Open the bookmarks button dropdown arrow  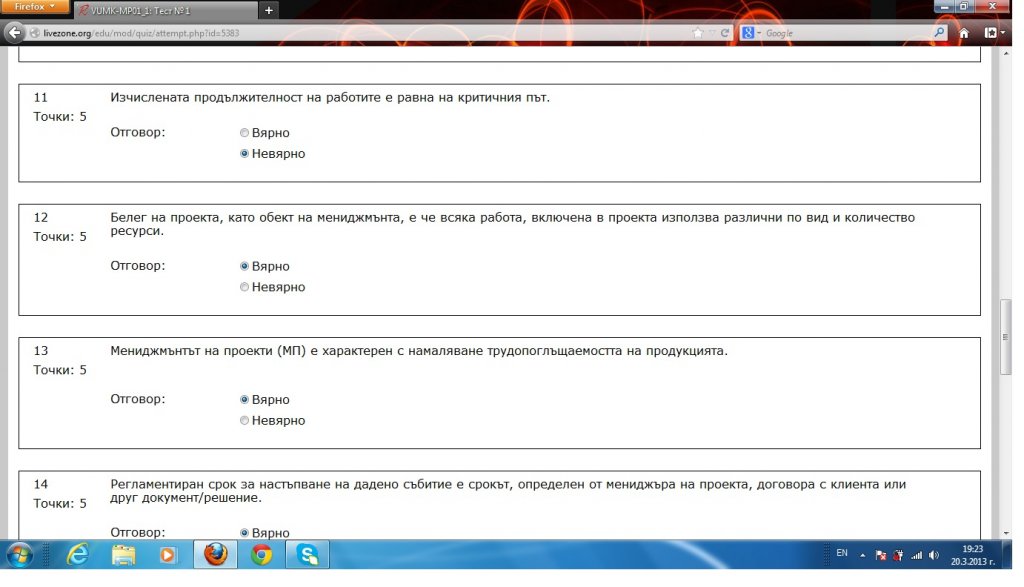pos(1002,33)
